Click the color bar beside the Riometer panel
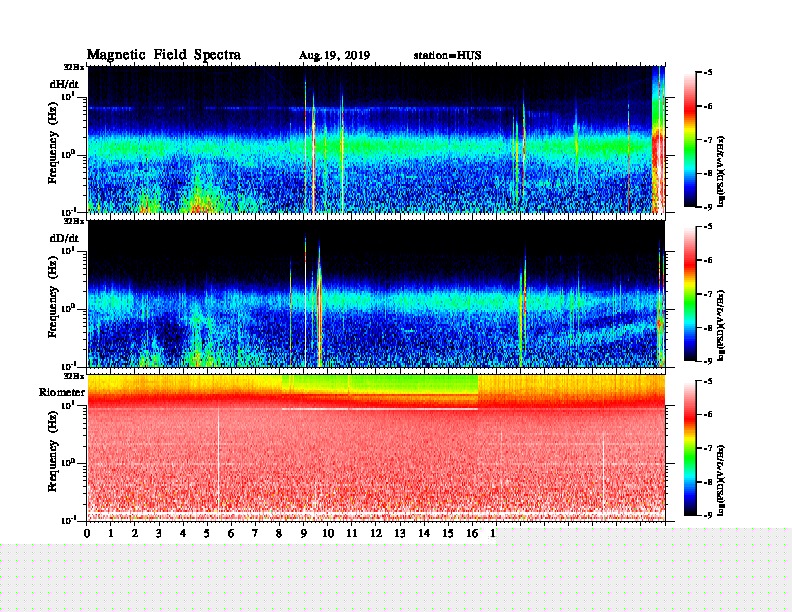792x612 pixels. [x=690, y=448]
